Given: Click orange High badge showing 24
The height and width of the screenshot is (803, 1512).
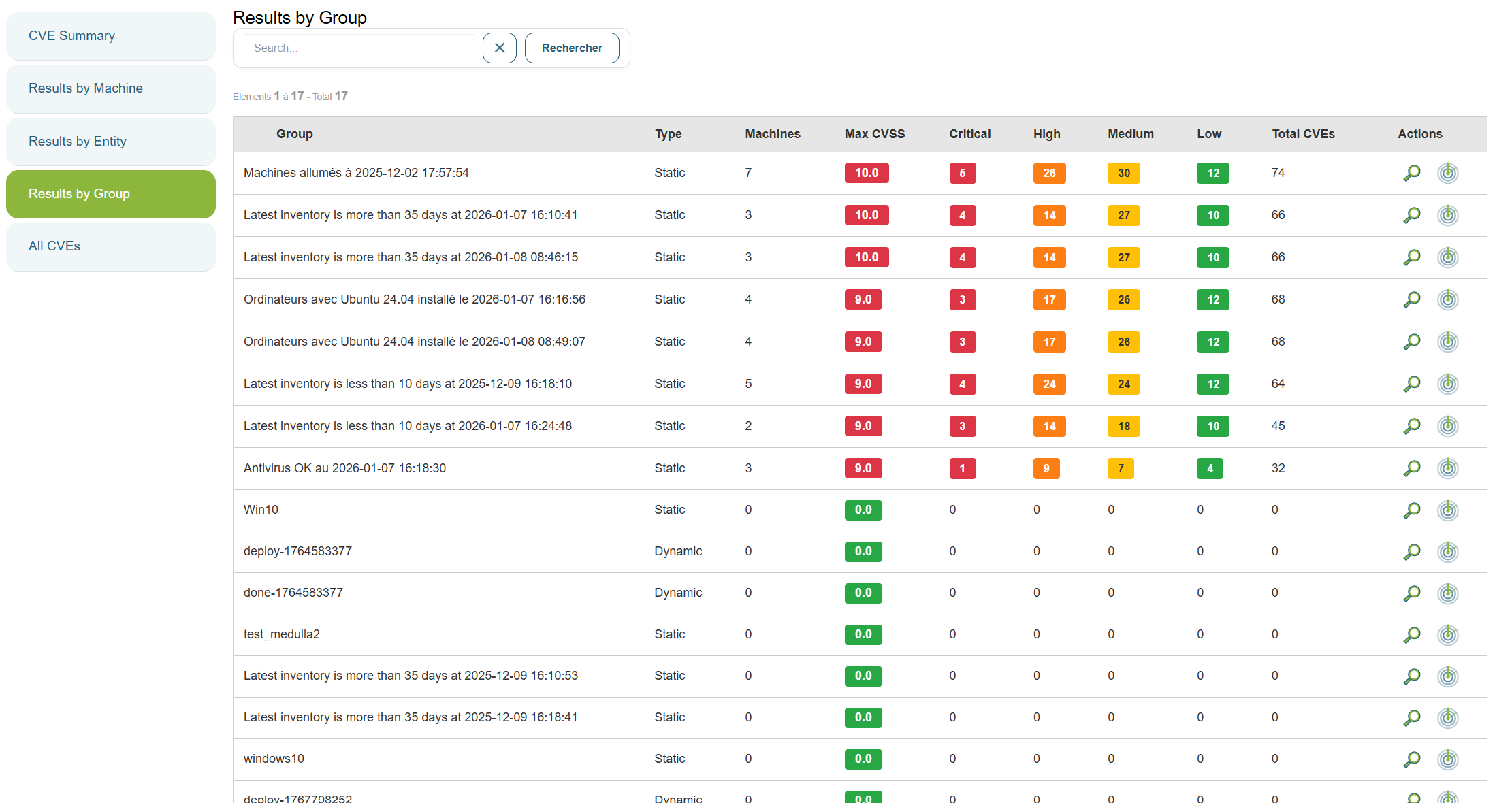Looking at the screenshot, I should pyautogui.click(x=1048, y=384).
